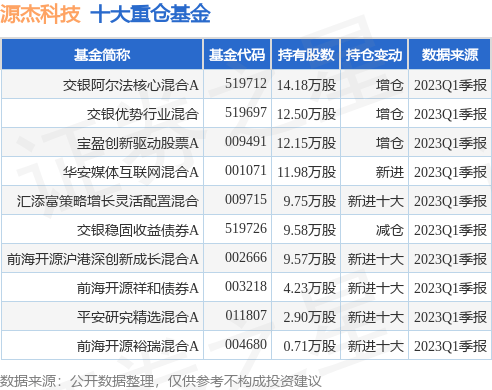Select fund 平安研究精选混合A

138,317
